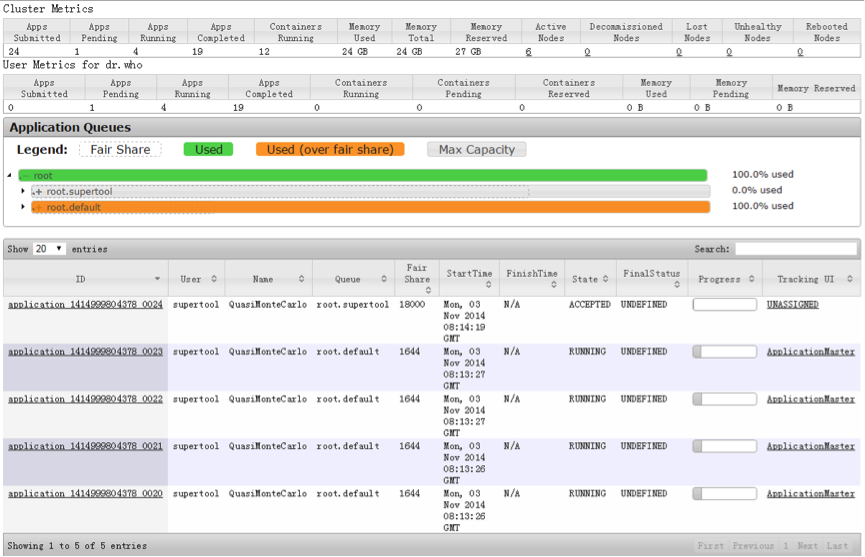The image size is (865, 557).
Task: Sort table by StartTime column
Action: coord(469,279)
